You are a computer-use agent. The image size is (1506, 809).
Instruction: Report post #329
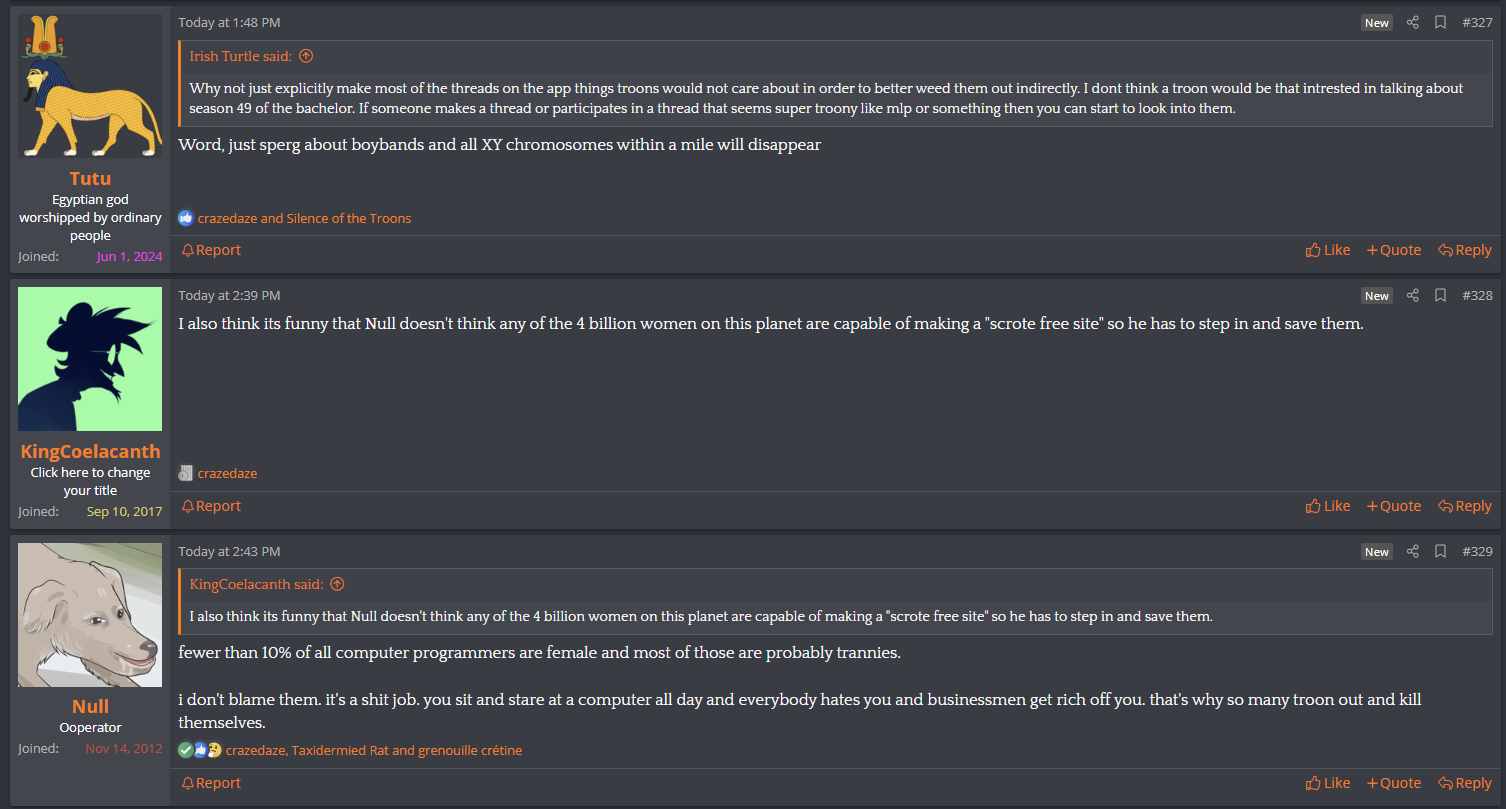pos(211,783)
